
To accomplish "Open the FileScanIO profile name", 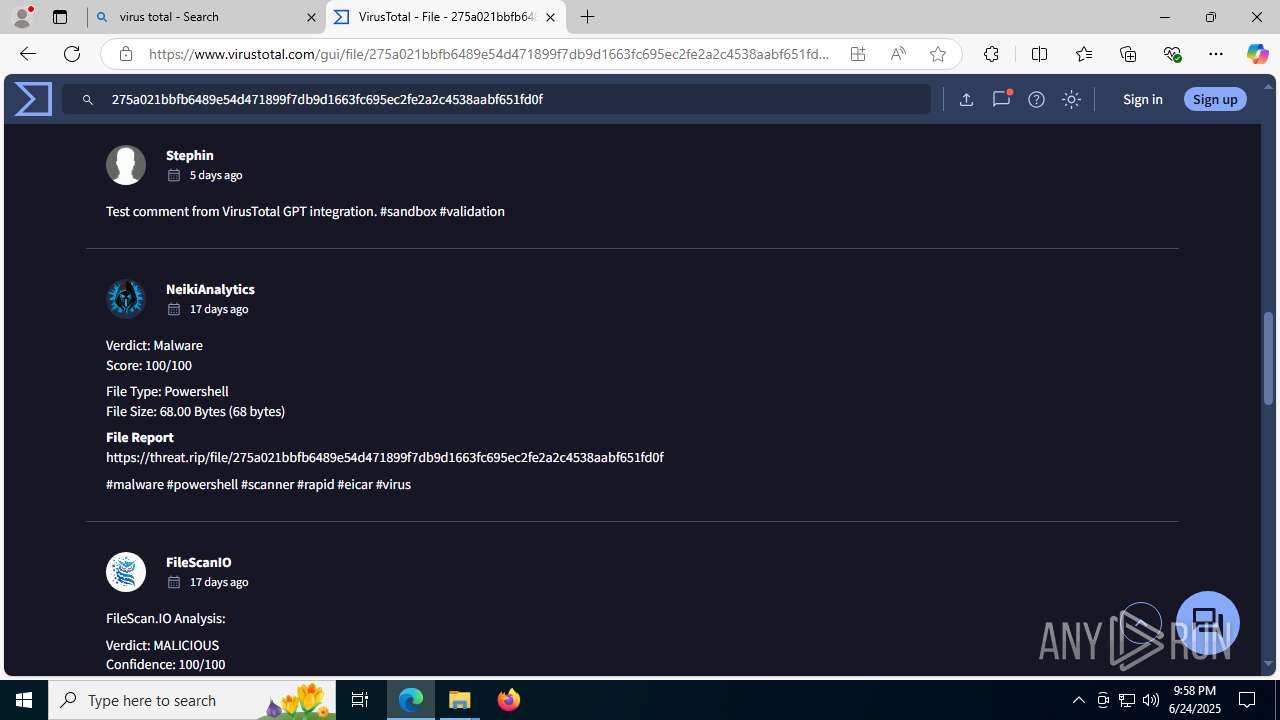I will (x=199, y=562).
